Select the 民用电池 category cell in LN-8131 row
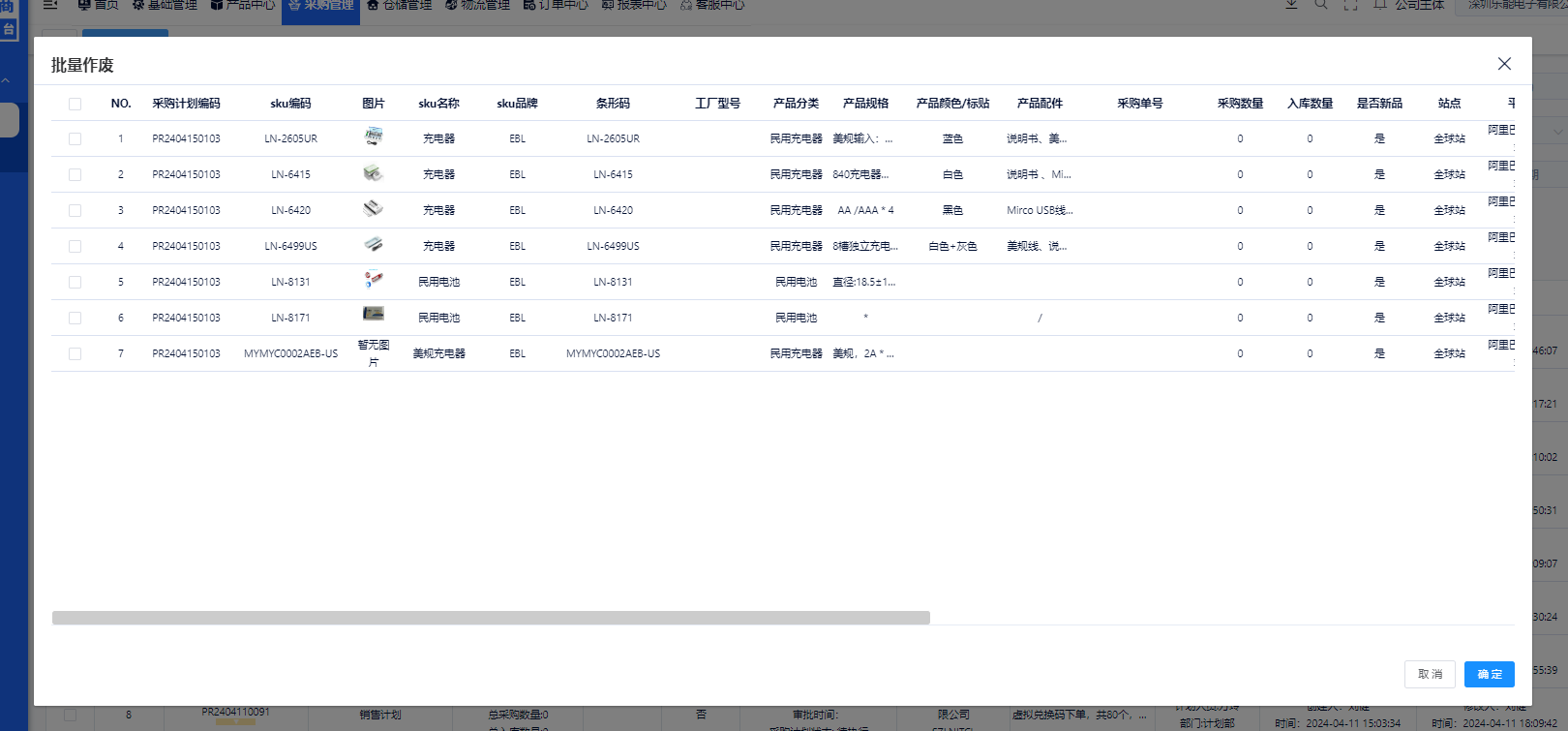This screenshot has height=731, width=1568. (x=796, y=283)
